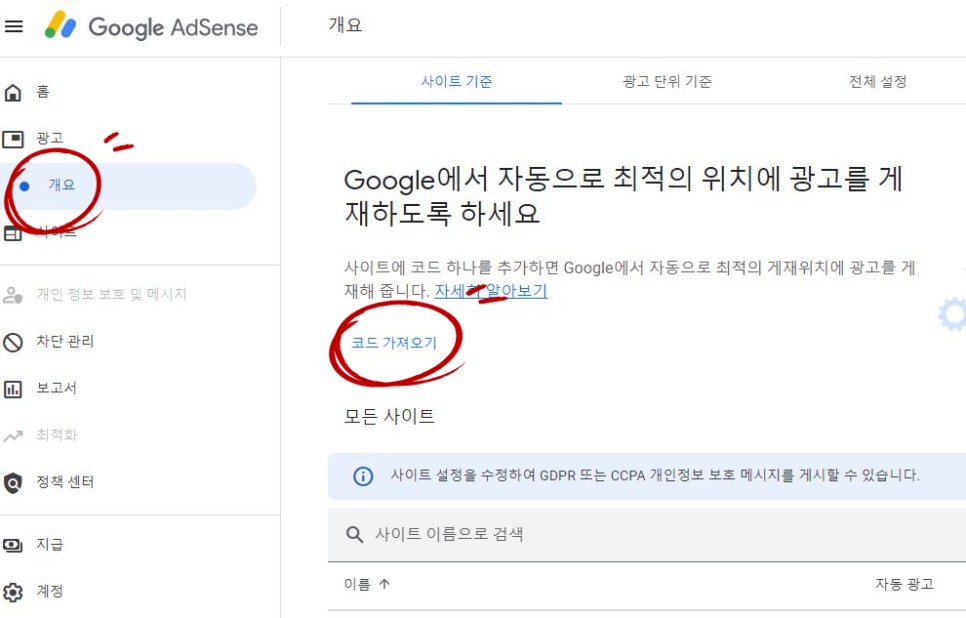Click the 코드 가져오기 button
966x618 pixels.
tap(394, 343)
